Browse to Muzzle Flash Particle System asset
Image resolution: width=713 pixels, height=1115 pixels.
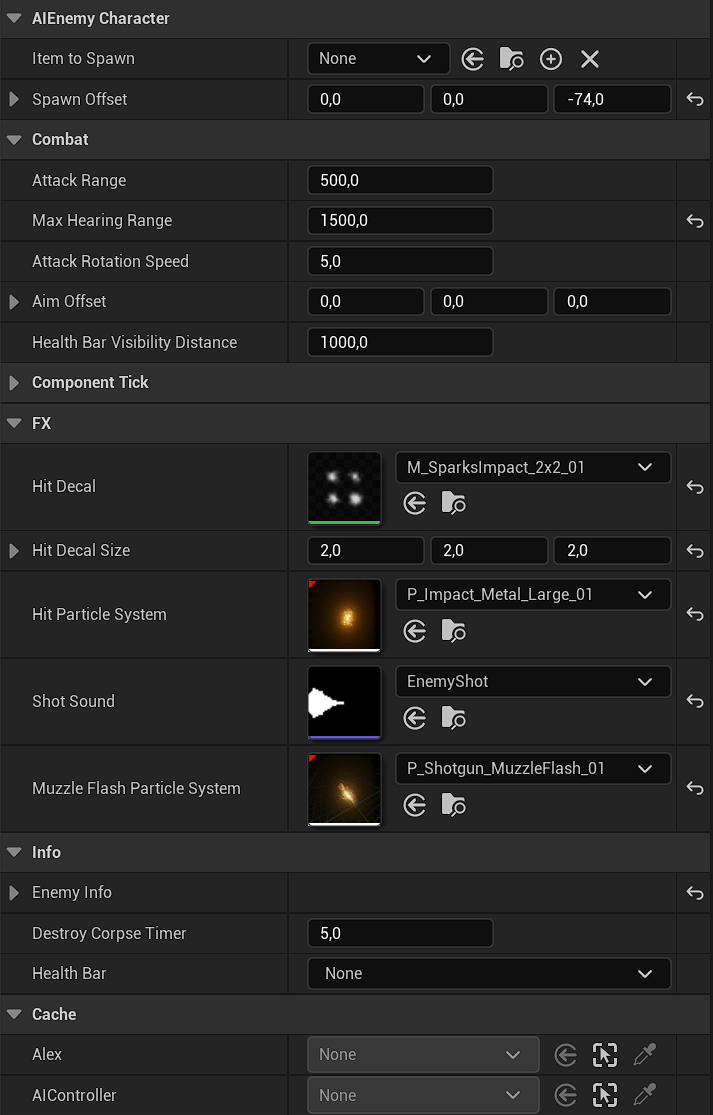[x=454, y=805]
